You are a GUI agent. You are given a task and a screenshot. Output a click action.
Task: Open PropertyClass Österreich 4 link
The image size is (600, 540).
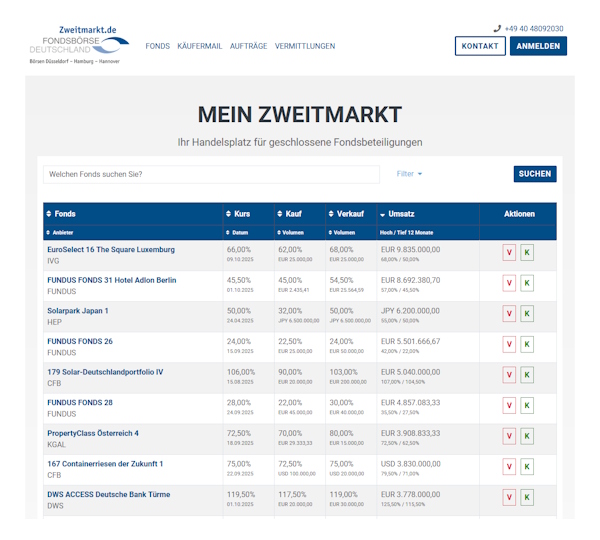tap(93, 433)
